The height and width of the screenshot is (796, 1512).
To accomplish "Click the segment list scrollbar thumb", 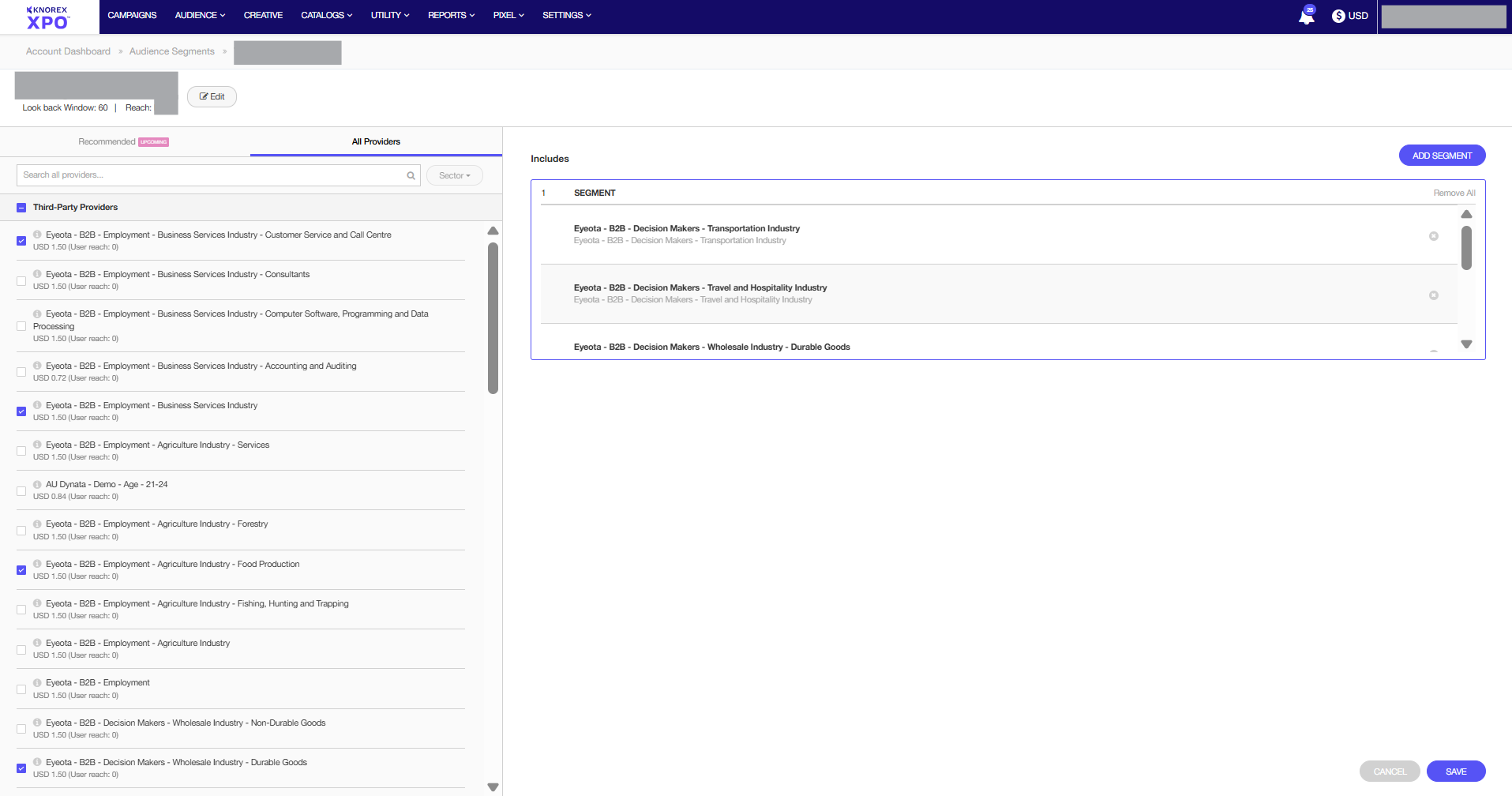I will pos(1466,248).
